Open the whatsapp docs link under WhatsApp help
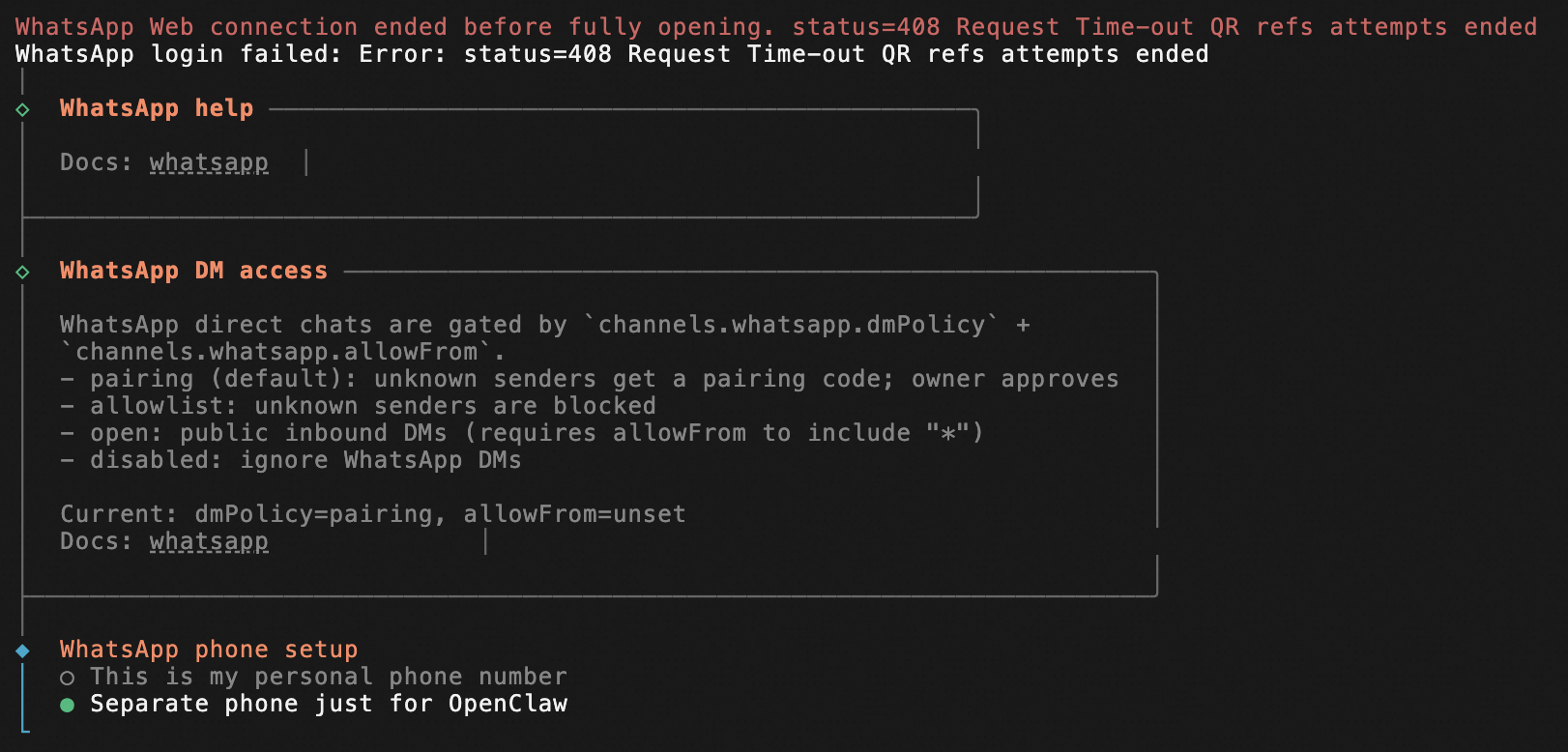This screenshot has height=752, width=1568. pos(209,162)
